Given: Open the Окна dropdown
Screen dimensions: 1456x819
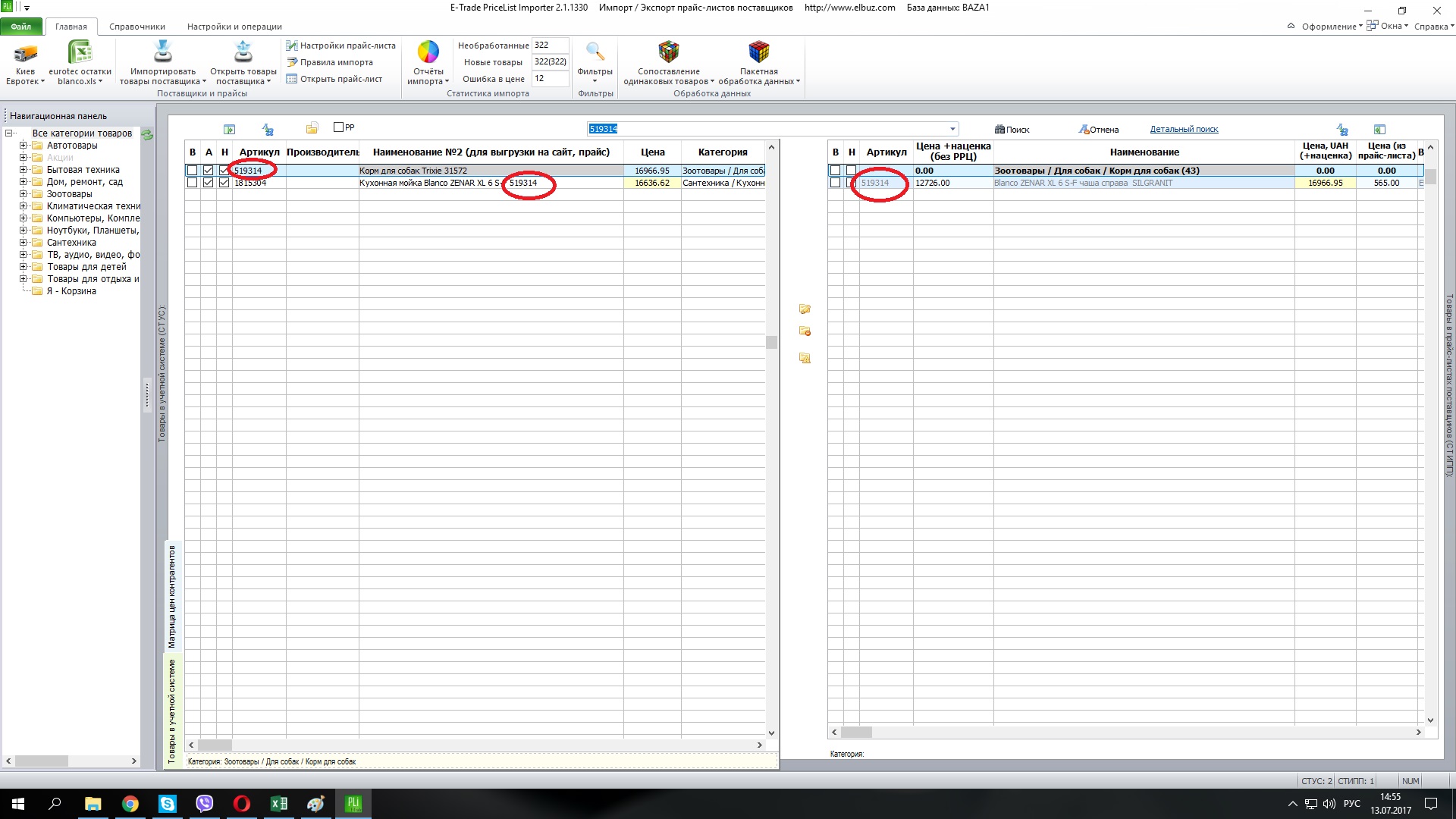Looking at the screenshot, I should tap(1388, 26).
